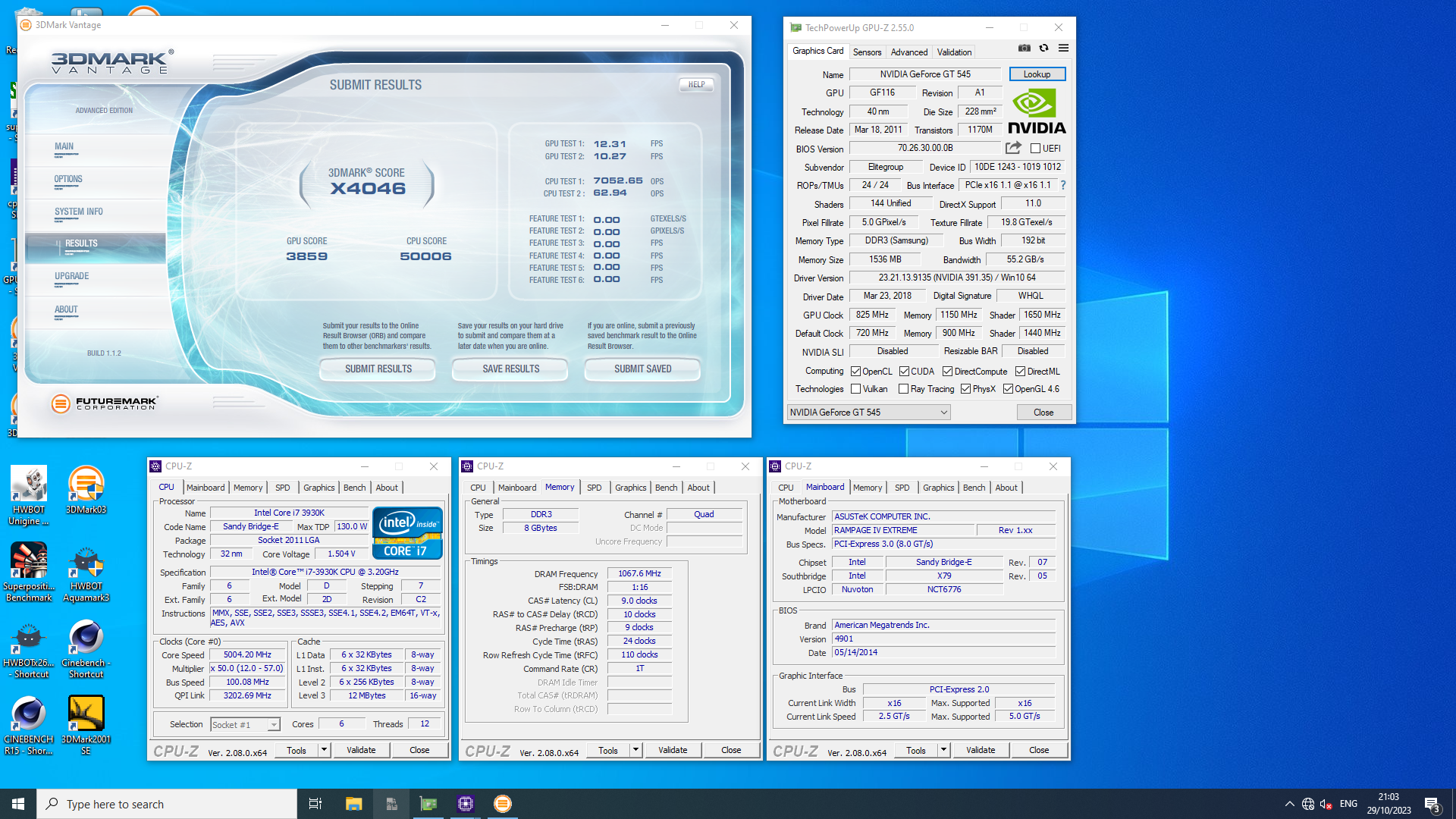The width and height of the screenshot is (1456, 819).
Task: Open the Socket #1 selection dropdown
Action: click(245, 725)
